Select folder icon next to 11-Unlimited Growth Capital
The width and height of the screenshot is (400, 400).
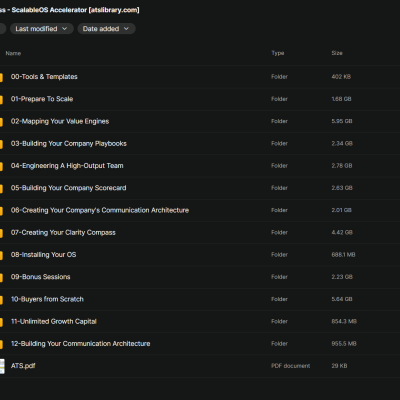(1, 322)
